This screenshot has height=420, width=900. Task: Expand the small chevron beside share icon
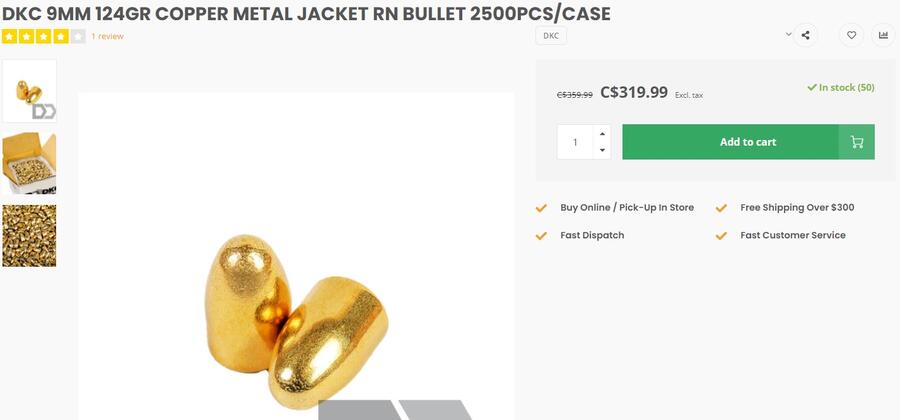(x=788, y=34)
